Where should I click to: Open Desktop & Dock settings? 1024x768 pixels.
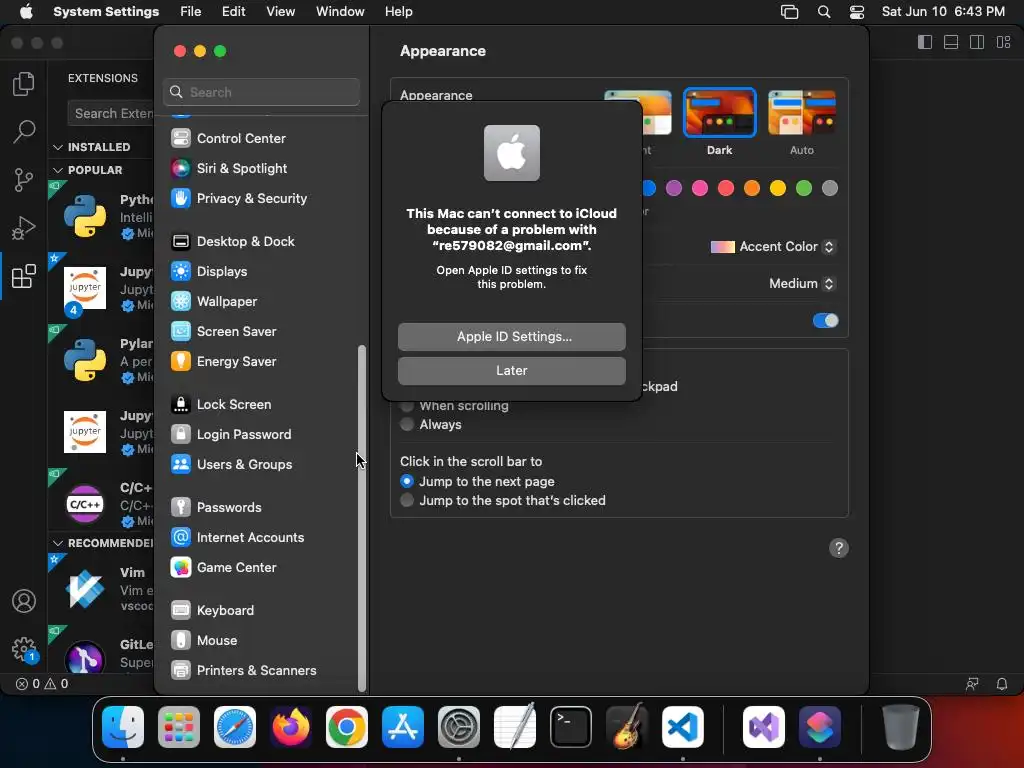pyautogui.click(x=232, y=242)
